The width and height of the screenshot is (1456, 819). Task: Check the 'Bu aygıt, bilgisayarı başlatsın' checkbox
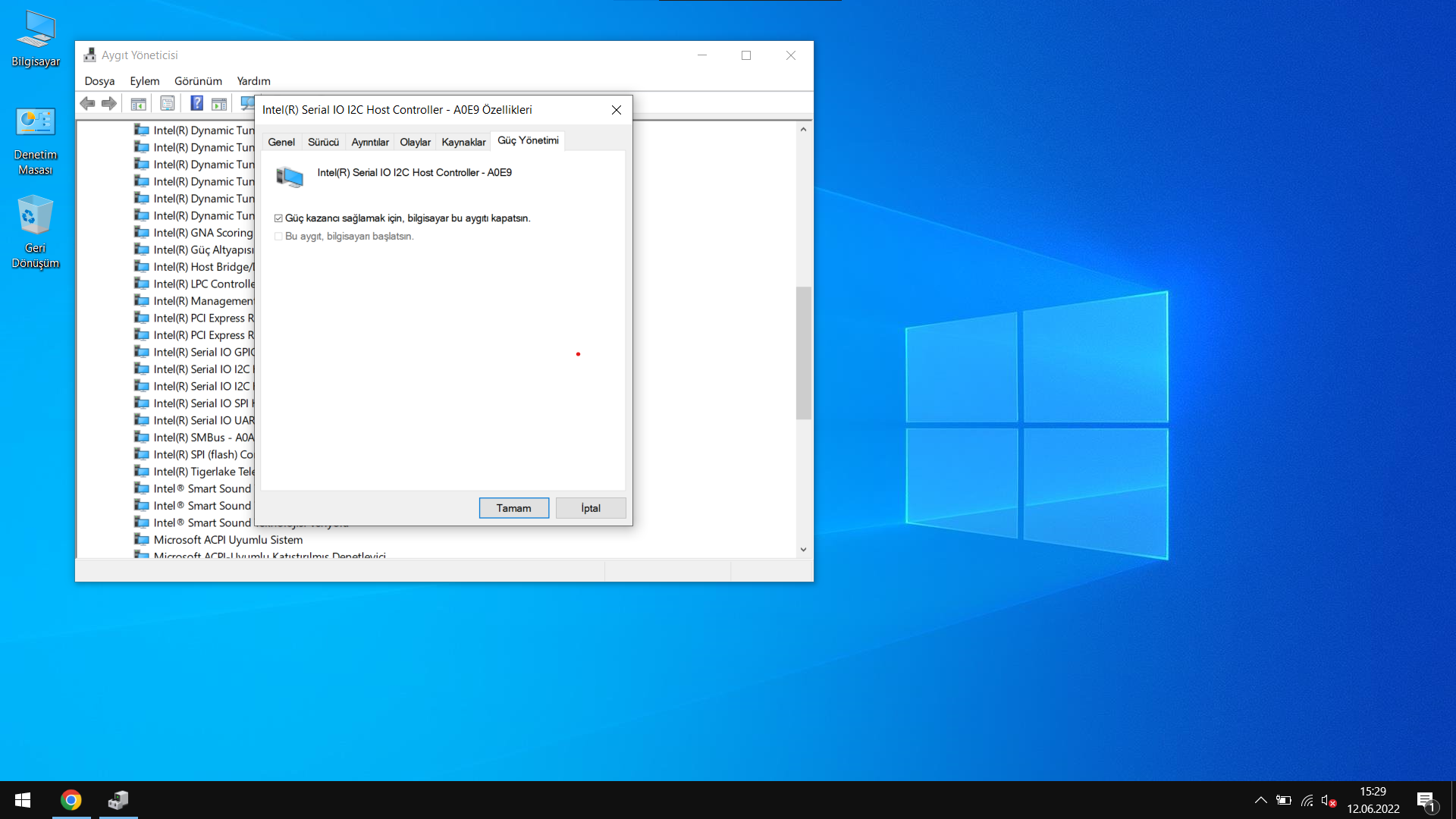(278, 237)
